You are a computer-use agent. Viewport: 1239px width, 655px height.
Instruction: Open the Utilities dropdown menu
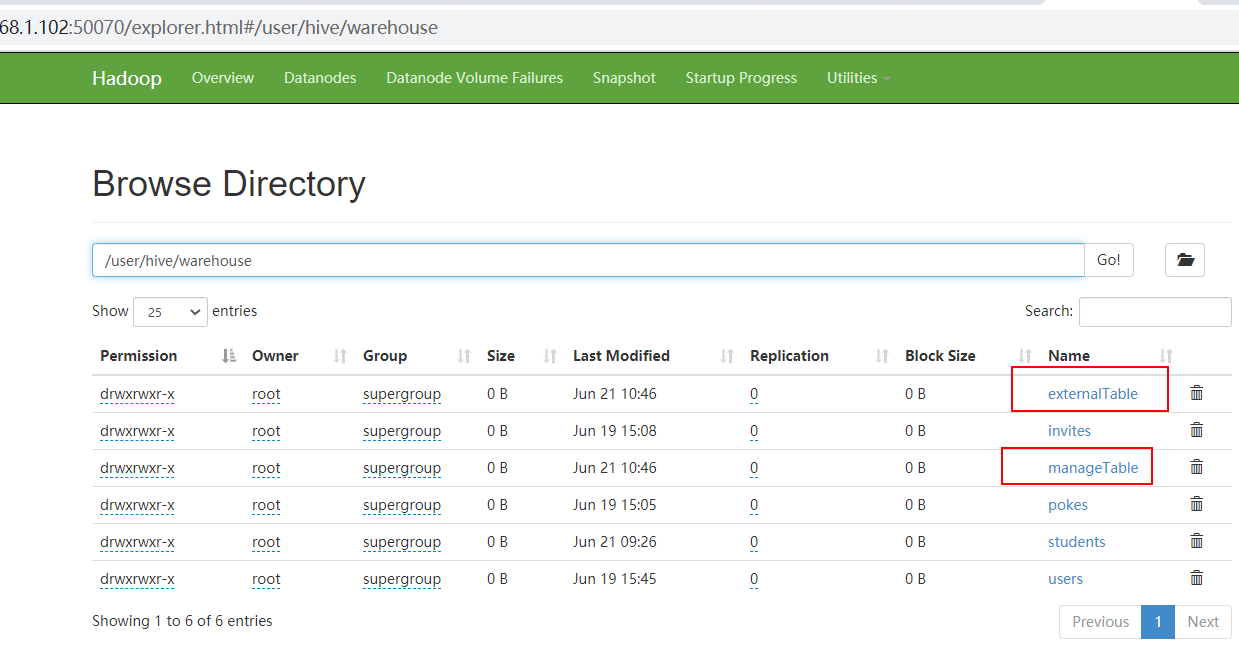(x=857, y=77)
